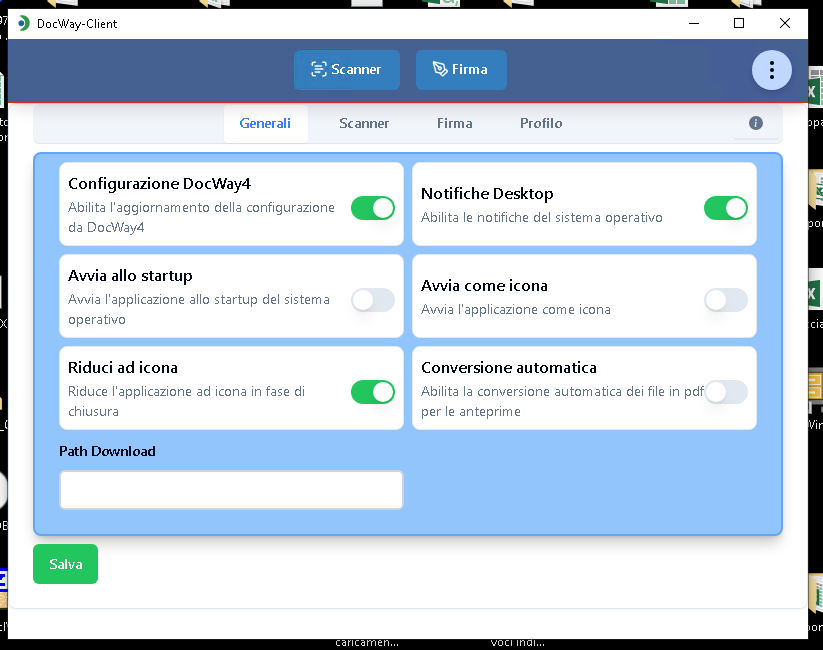823x650 pixels.
Task: Turn off Riduci ad icona toggle
Action: [372, 392]
